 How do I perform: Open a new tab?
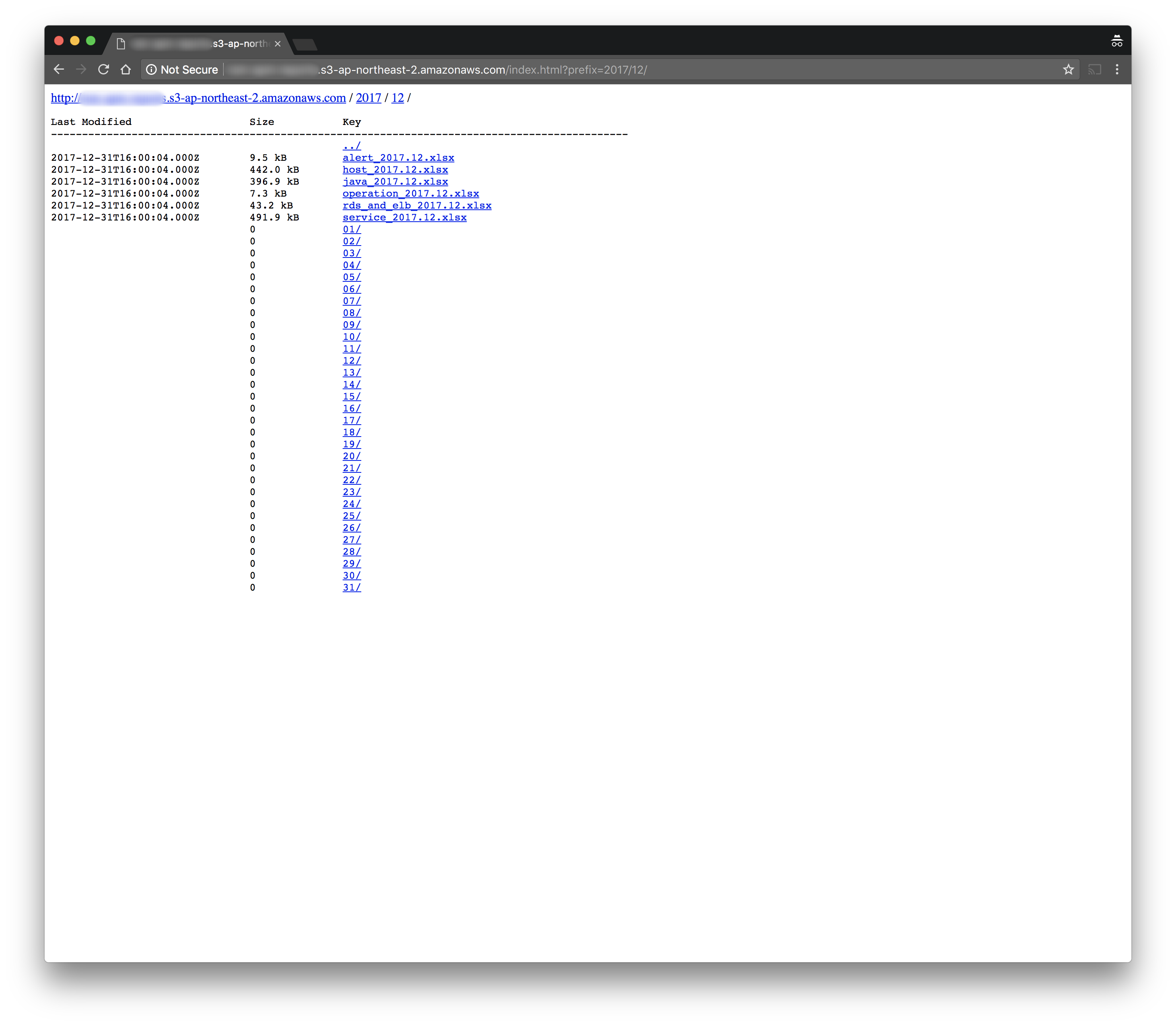point(305,44)
